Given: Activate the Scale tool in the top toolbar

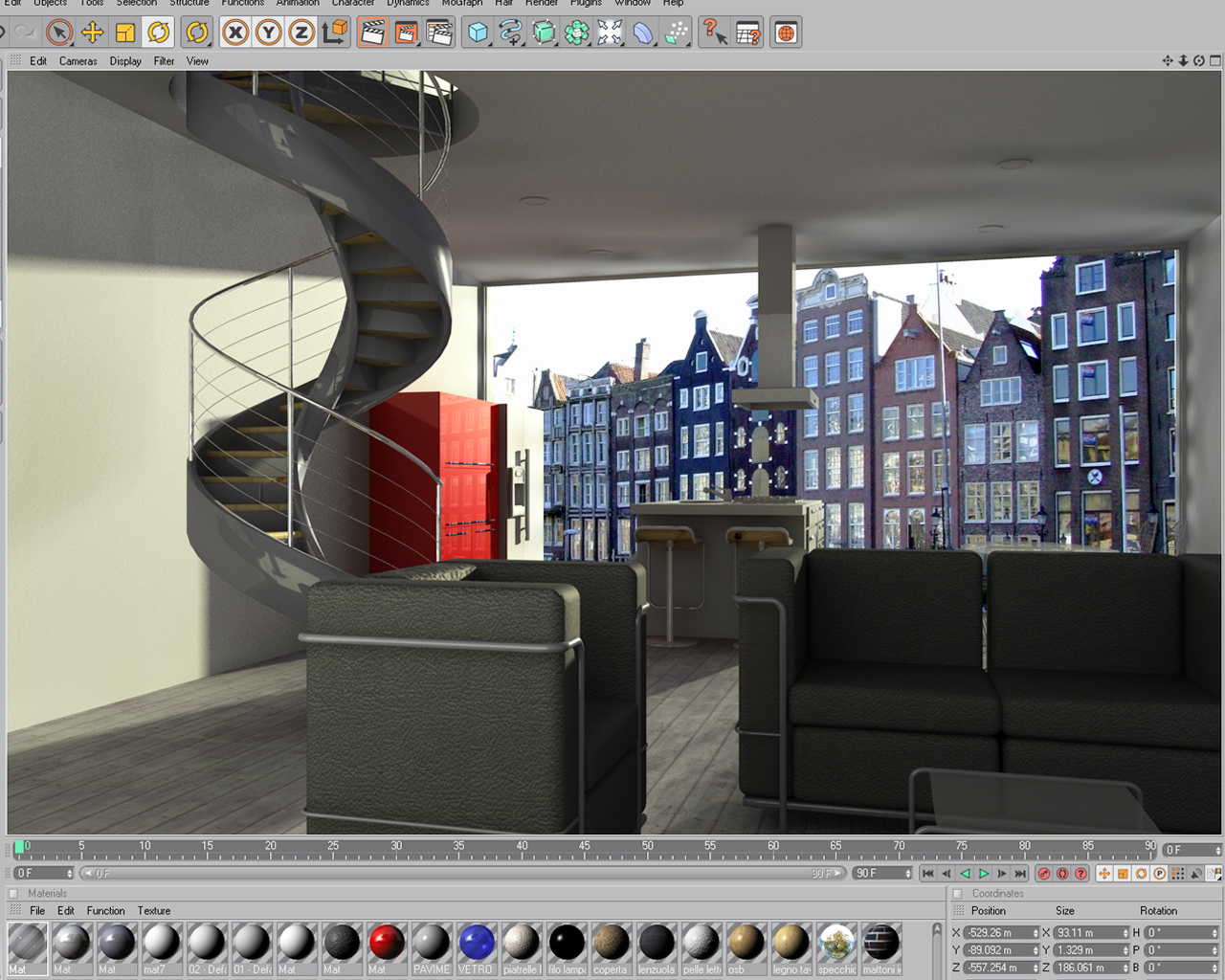Looking at the screenshot, I should [125, 33].
